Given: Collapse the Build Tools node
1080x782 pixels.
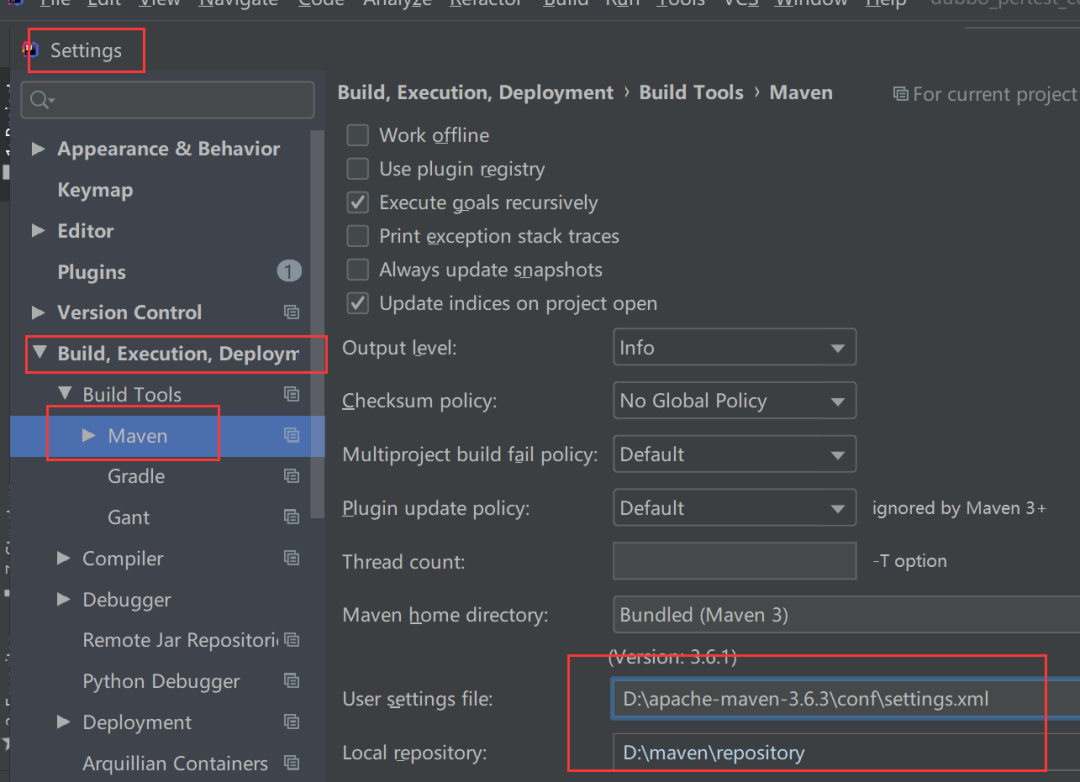Looking at the screenshot, I should 65,393.
